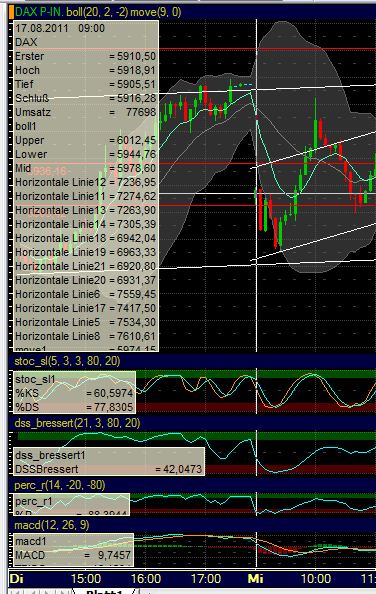
Task: Click the Hoch value 5918,91
Action: (136, 70)
